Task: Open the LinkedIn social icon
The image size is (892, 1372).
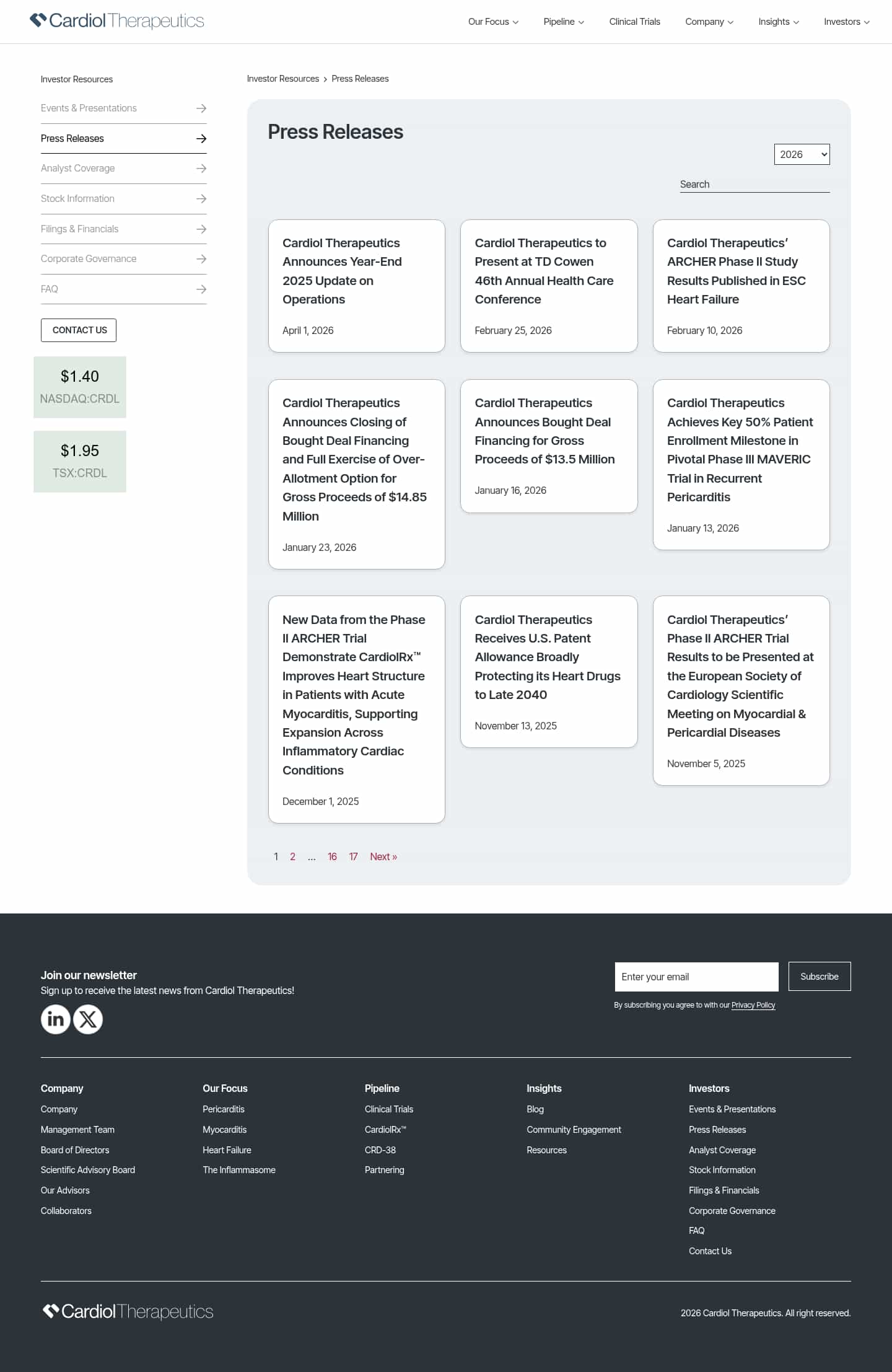Action: [56, 1019]
